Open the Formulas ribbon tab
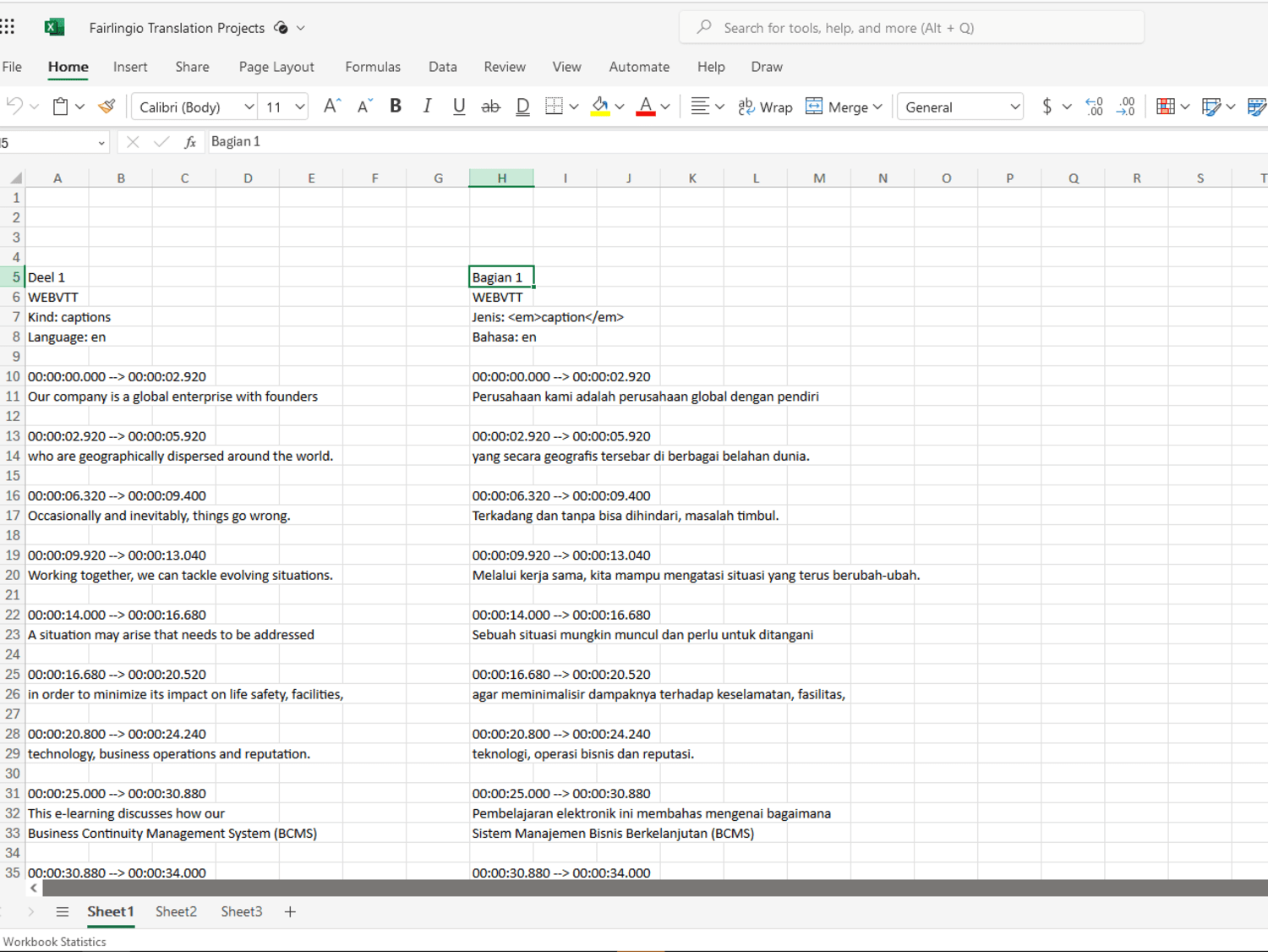 373,67
